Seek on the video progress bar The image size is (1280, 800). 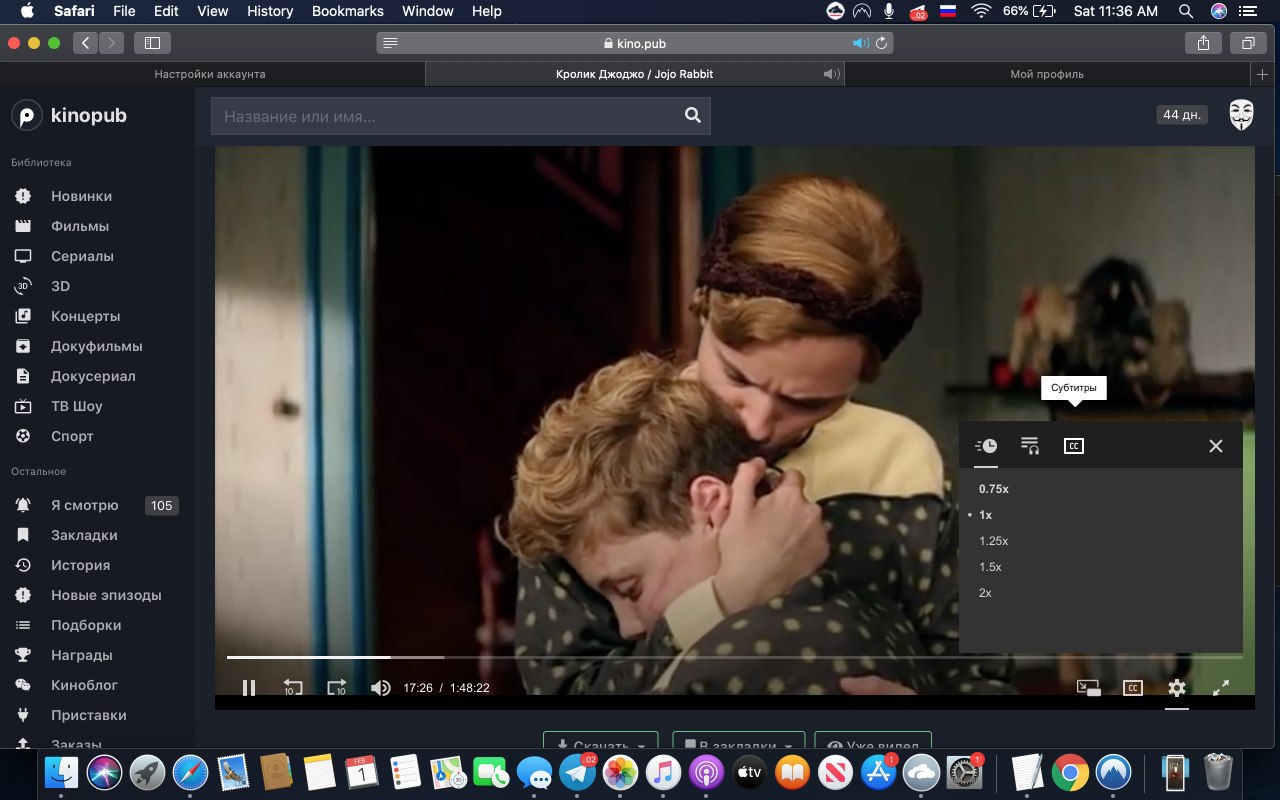735,657
